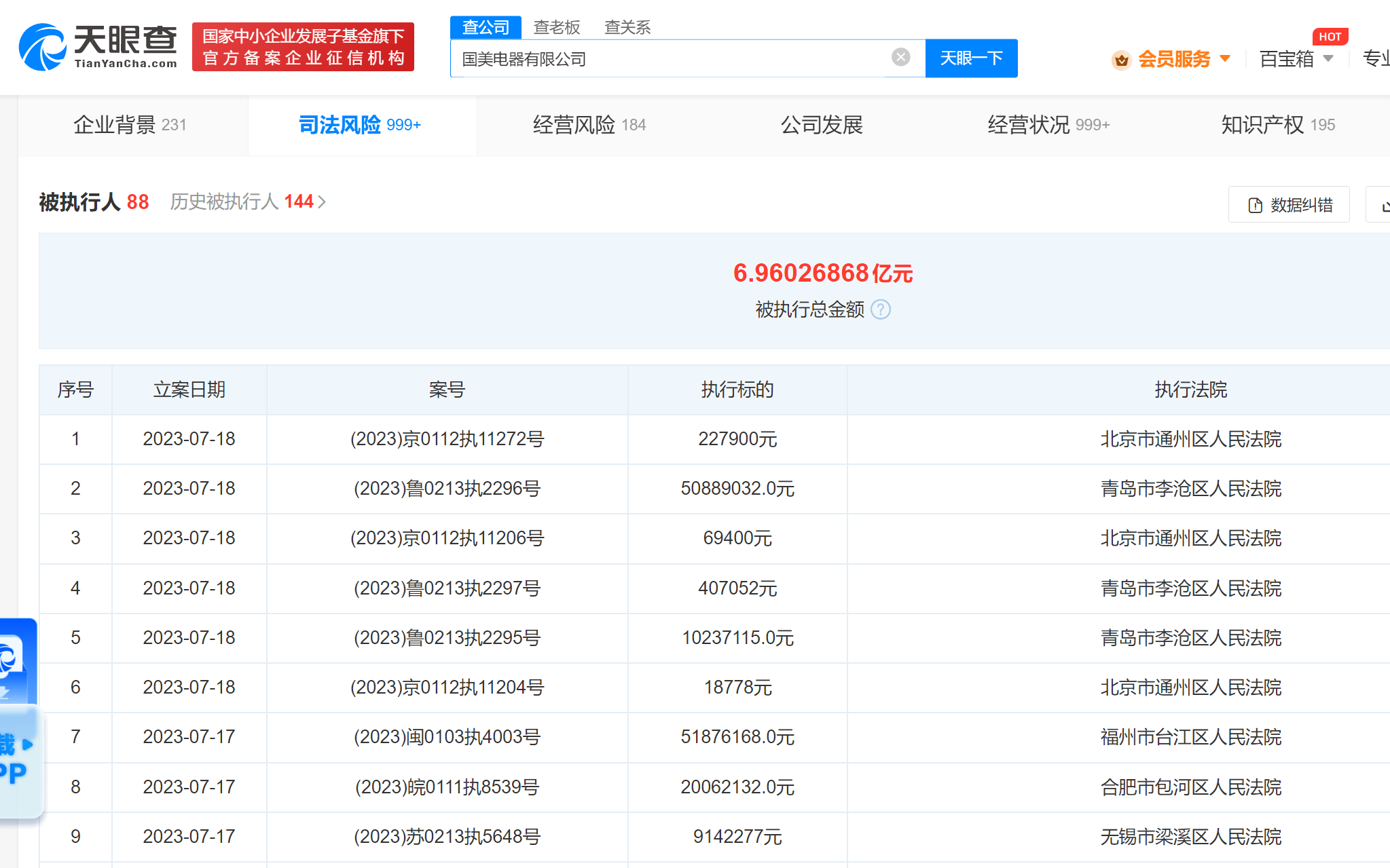Click the 数据纠错 button
Viewport: 1390px width, 868px height.
[x=1289, y=204]
